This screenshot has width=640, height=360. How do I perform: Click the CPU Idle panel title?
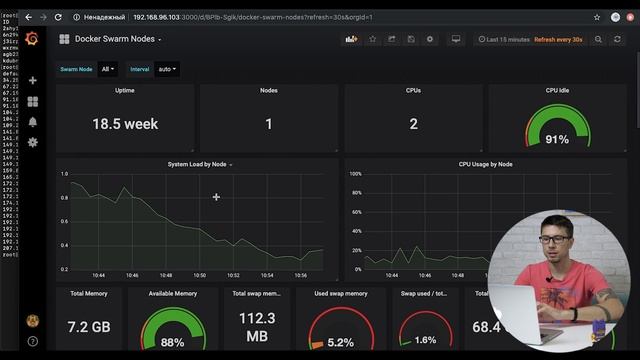pyautogui.click(x=557, y=90)
